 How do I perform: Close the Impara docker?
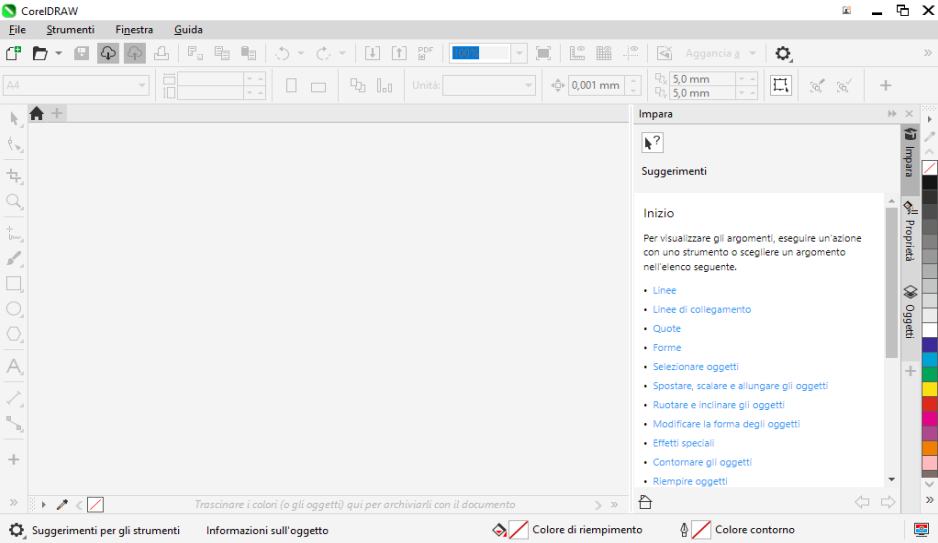[x=909, y=114]
